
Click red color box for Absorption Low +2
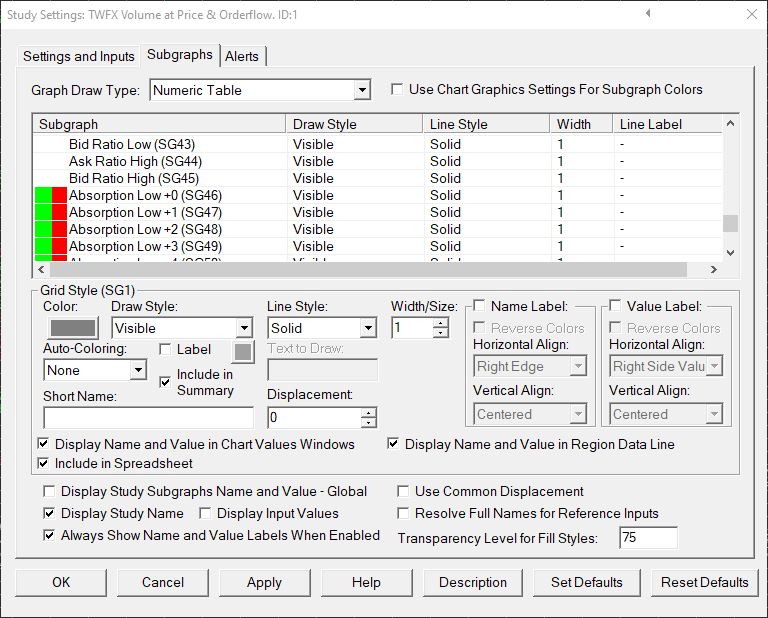(x=59, y=230)
